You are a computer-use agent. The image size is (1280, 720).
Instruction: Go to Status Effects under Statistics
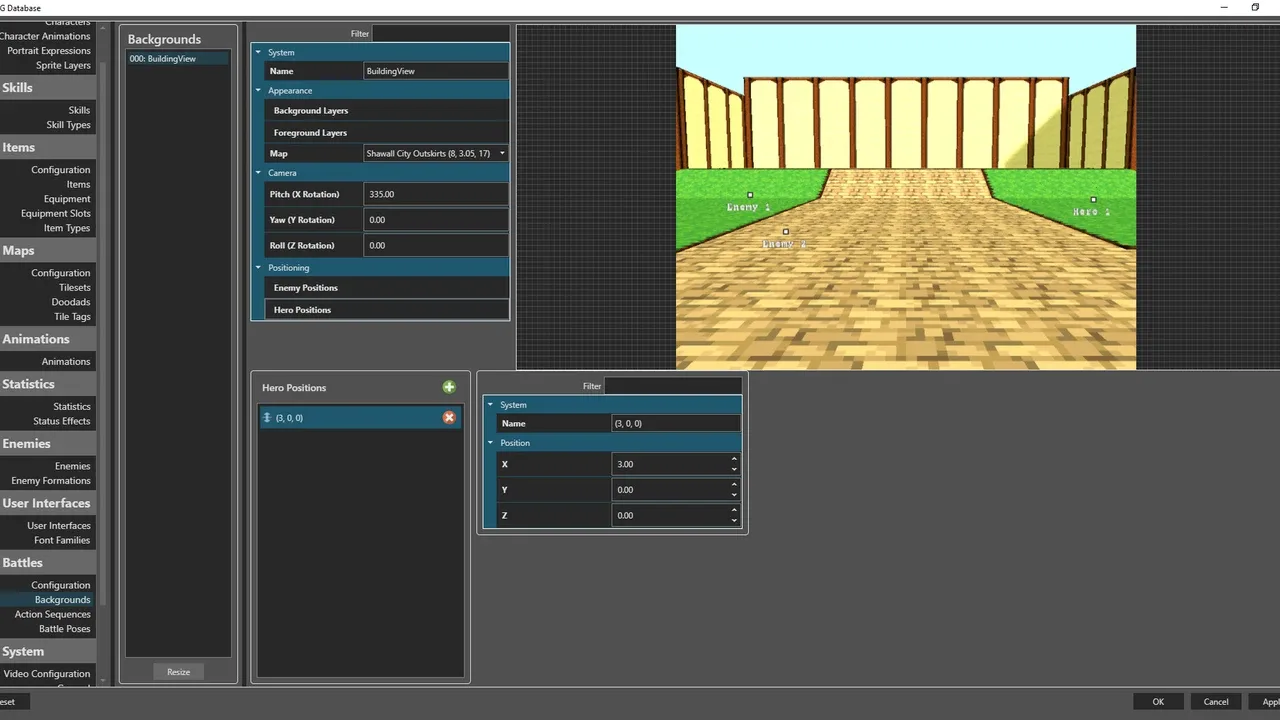61,421
